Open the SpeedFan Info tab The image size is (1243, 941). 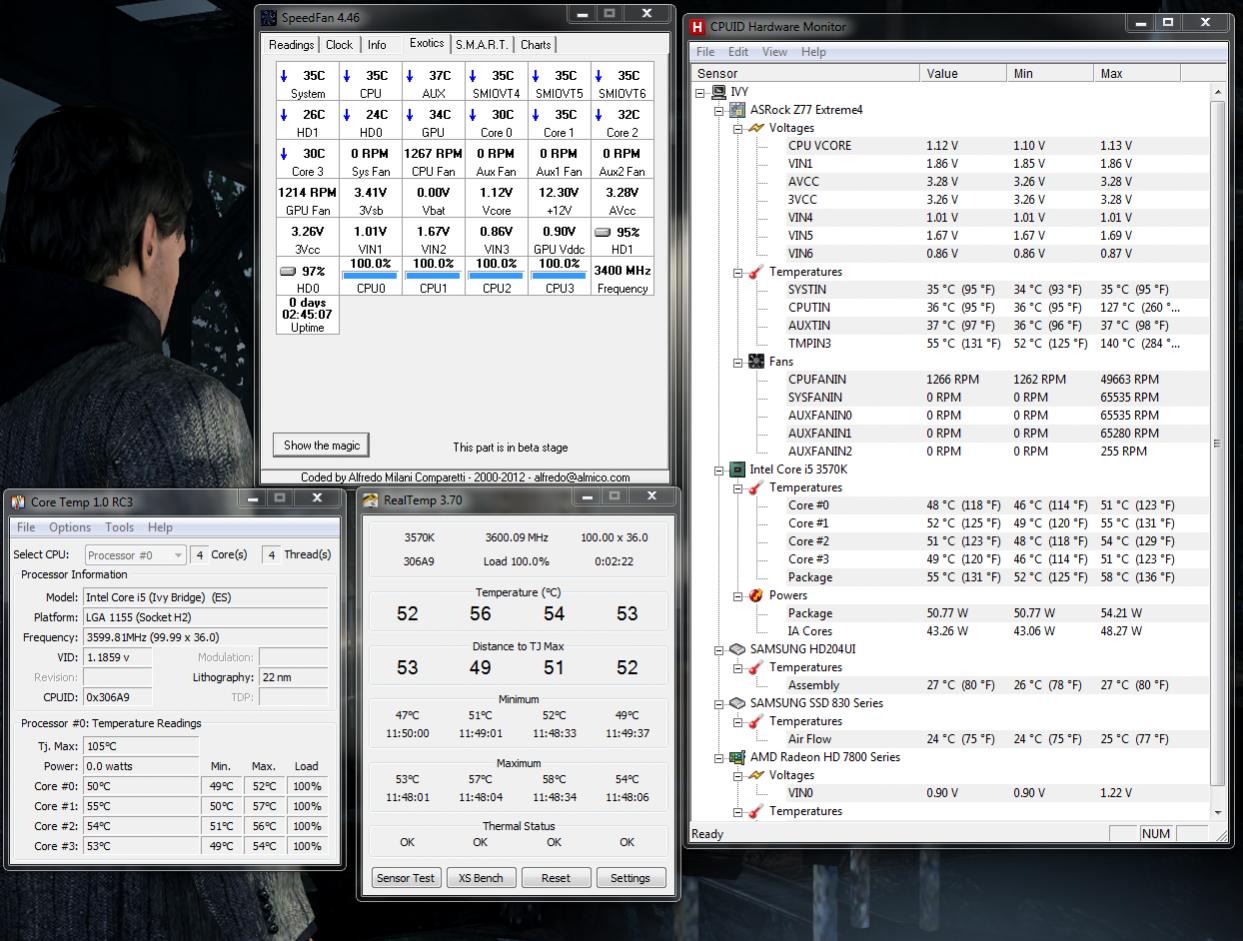tap(376, 45)
